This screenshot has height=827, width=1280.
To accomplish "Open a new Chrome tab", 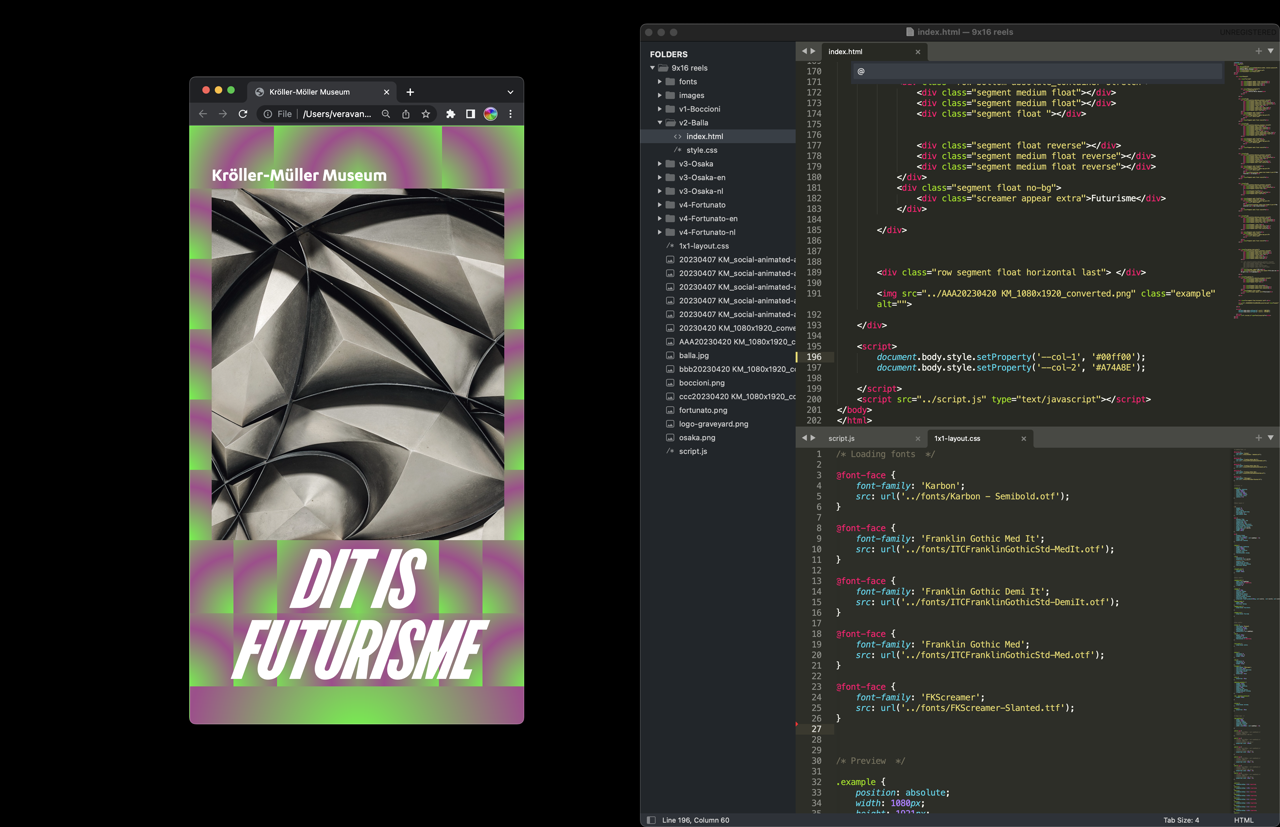I will pyautogui.click(x=410, y=92).
